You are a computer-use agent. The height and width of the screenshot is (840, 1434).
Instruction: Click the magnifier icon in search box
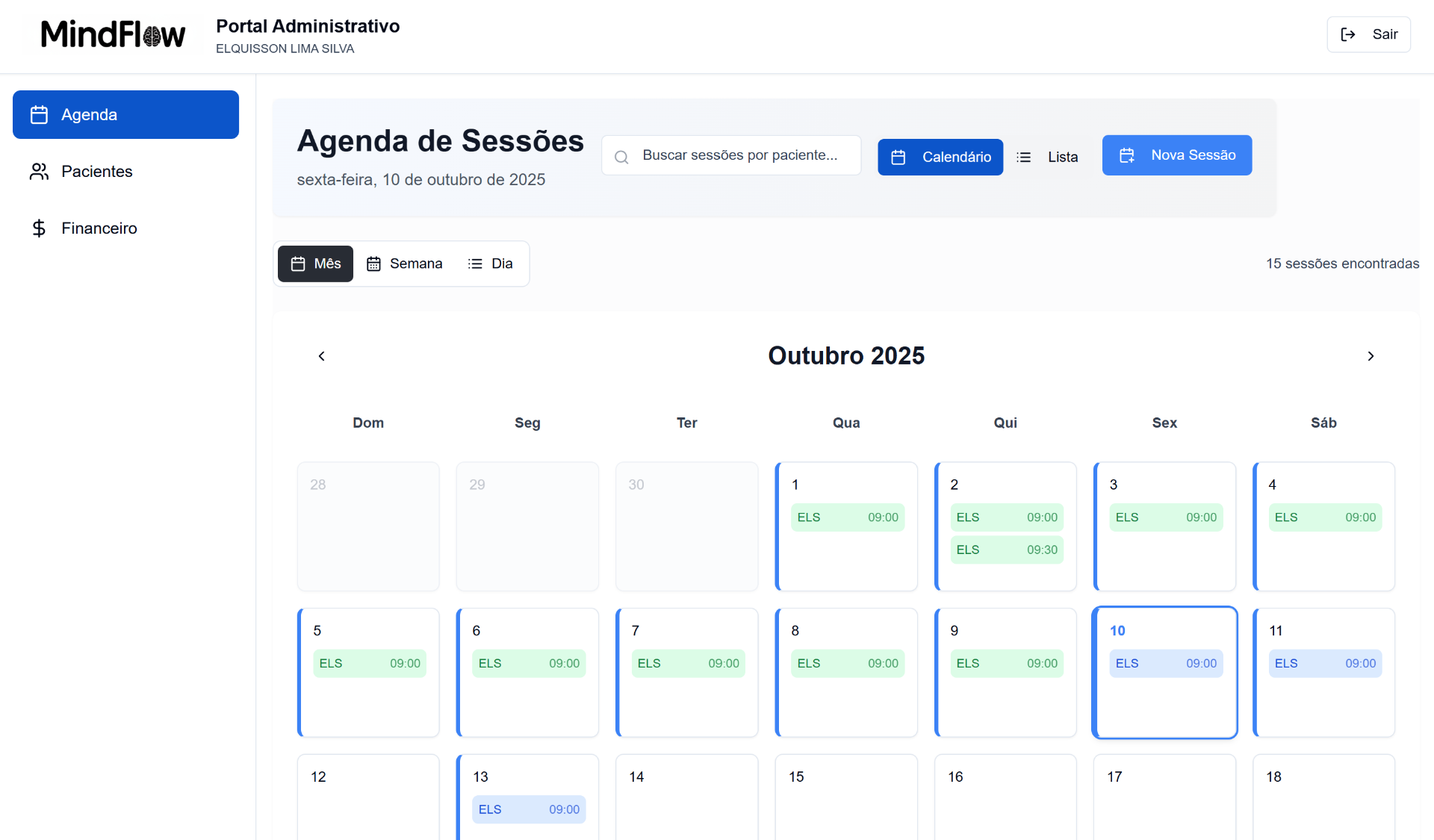click(621, 157)
